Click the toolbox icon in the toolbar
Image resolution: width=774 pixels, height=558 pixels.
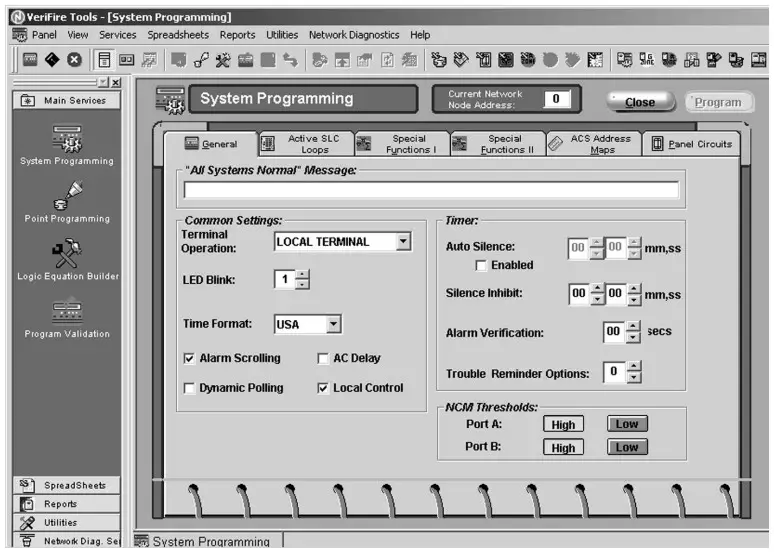(x=245, y=60)
